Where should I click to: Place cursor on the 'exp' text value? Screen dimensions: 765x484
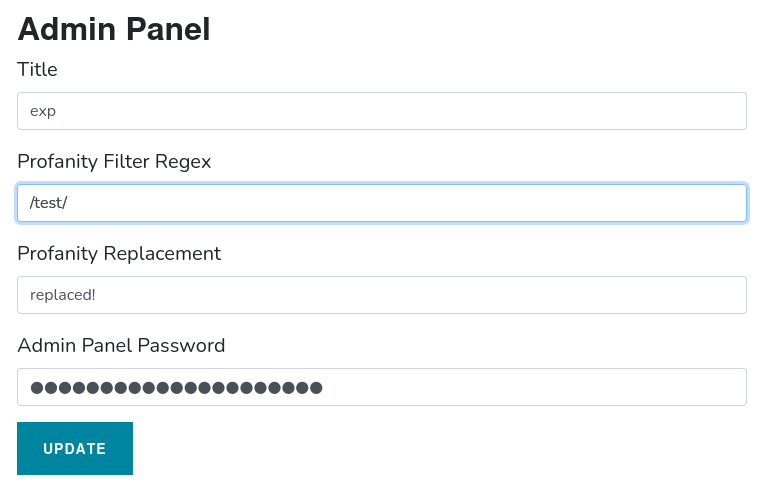(x=43, y=112)
